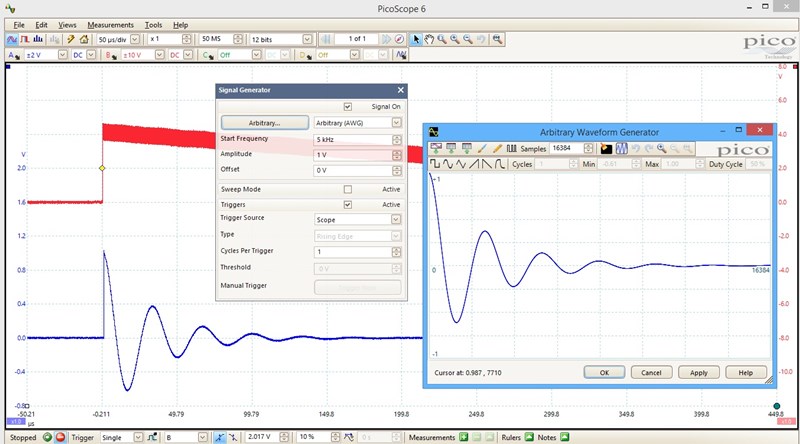This screenshot has height=444, width=800.
Task: Select the hand pan tool
Action: 429,39
